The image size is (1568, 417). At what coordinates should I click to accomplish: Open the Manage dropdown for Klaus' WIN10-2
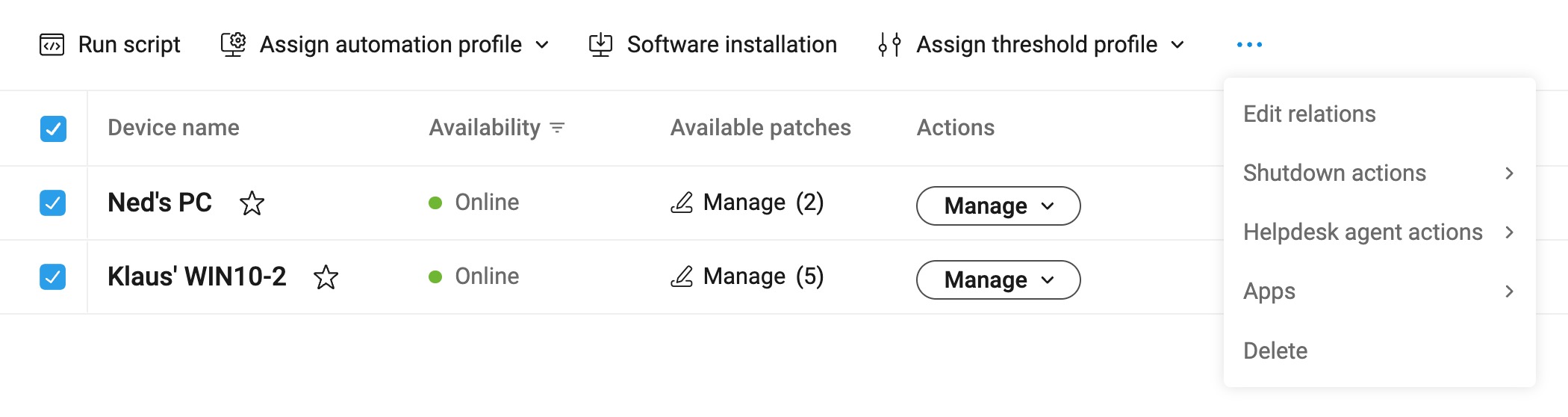pos(998,279)
